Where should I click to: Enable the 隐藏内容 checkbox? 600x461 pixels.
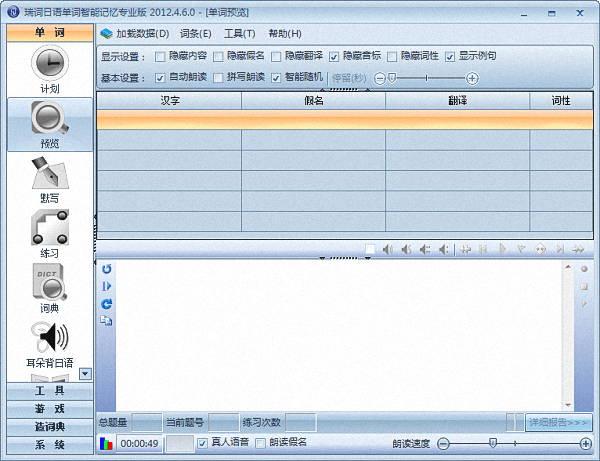tap(160, 56)
